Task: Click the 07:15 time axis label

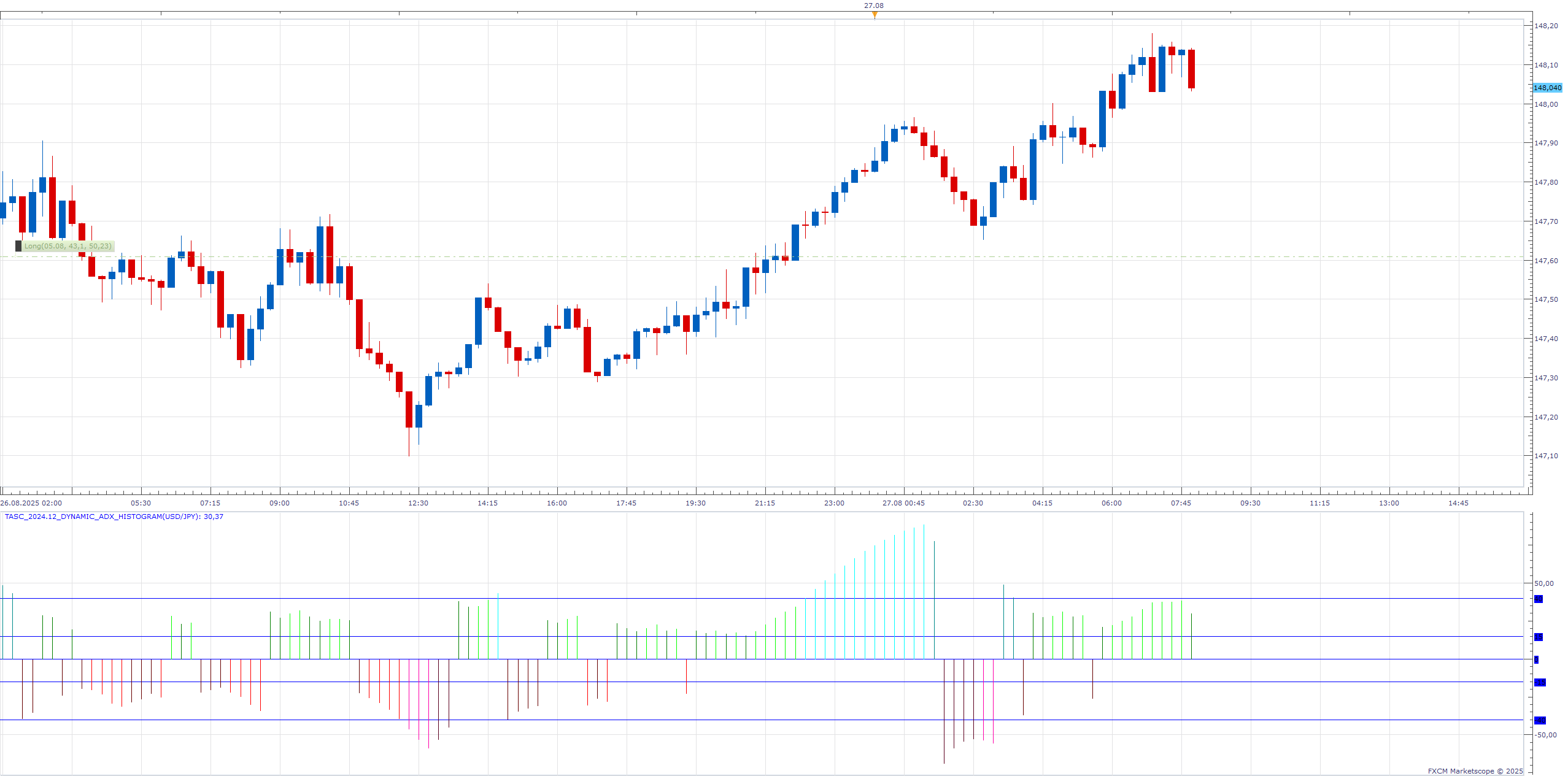Action: [x=210, y=503]
